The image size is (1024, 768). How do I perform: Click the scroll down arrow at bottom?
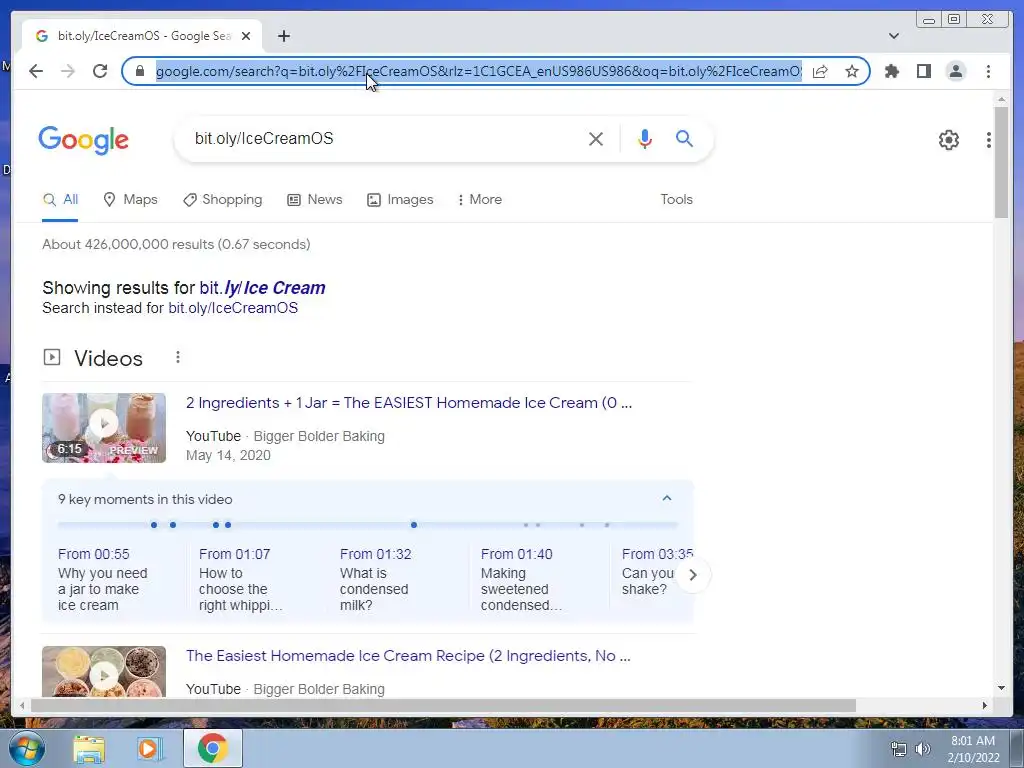(x=1002, y=688)
